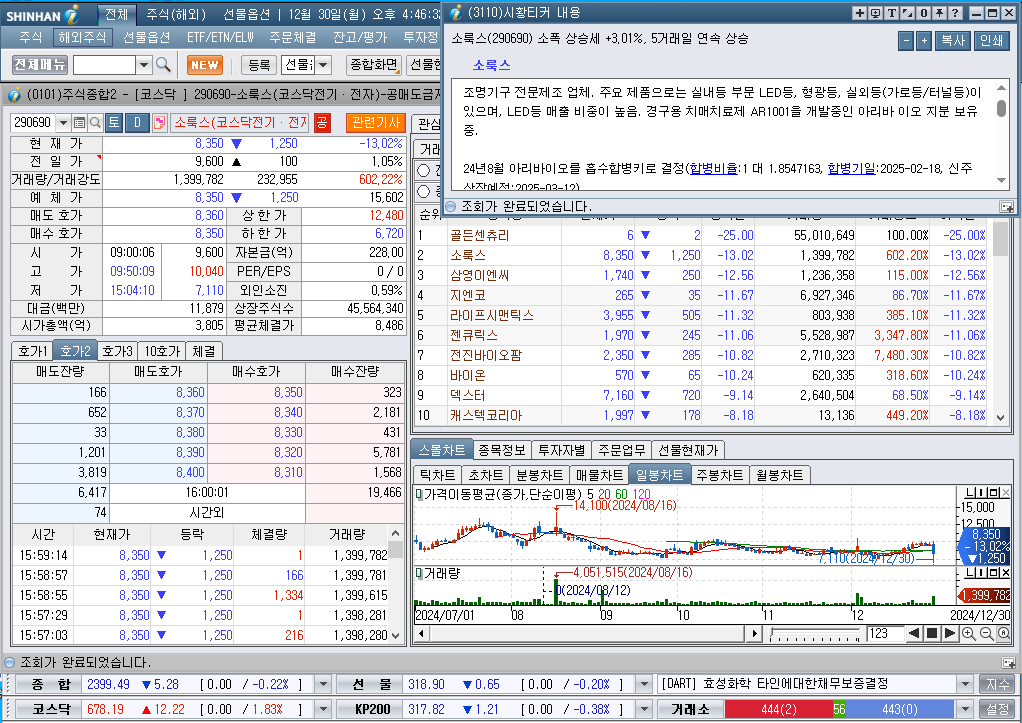The image size is (1022, 723).
Task: Click the auto-fit magnifier A icon on chart
Action: click(x=1004, y=633)
